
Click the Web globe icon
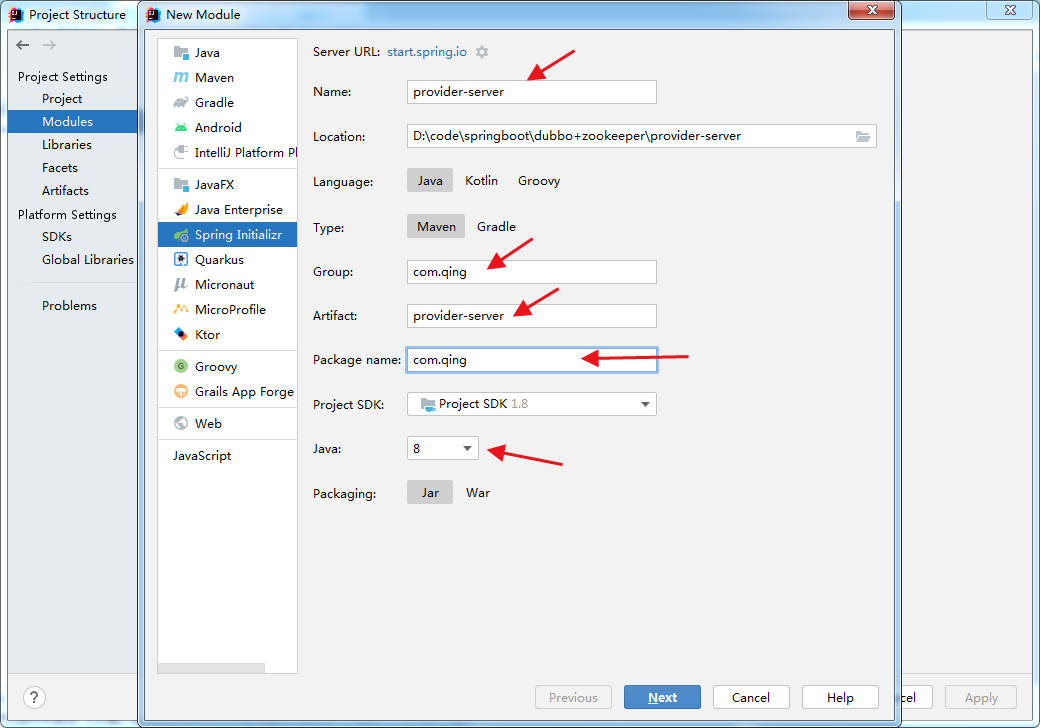coord(180,423)
